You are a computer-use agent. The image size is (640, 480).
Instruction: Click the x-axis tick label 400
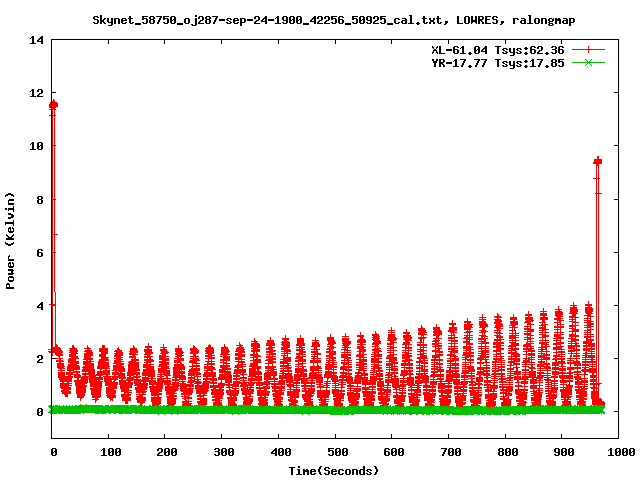pyautogui.click(x=281, y=452)
